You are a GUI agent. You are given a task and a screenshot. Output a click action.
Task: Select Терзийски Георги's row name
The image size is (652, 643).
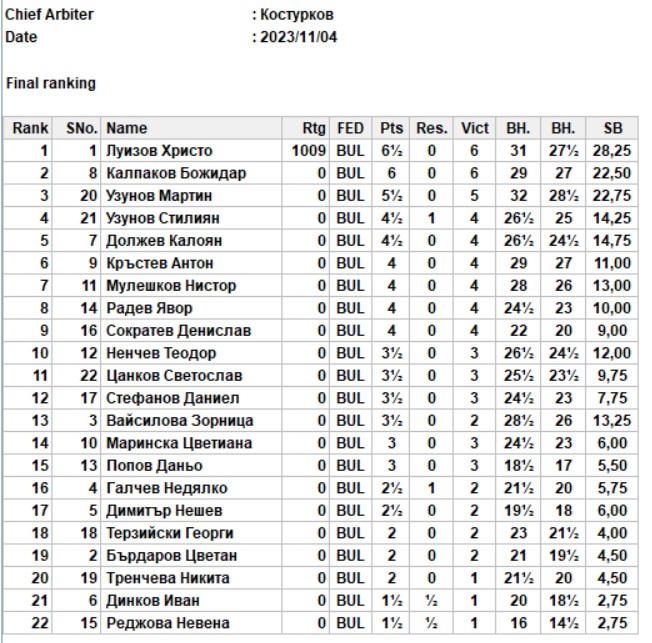pos(170,533)
